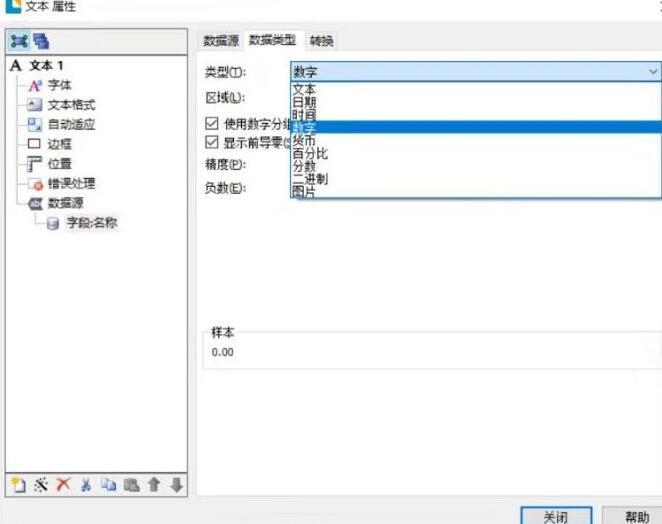Move data source down with down arrow
Image resolution: width=662 pixels, height=524 pixels.
(176, 484)
